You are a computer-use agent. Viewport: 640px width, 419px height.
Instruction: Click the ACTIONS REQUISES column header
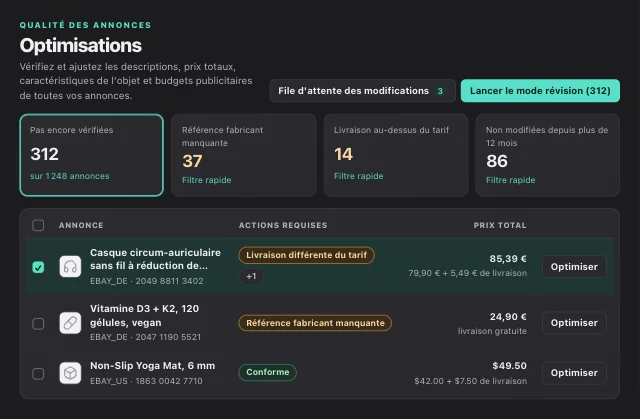click(283, 225)
